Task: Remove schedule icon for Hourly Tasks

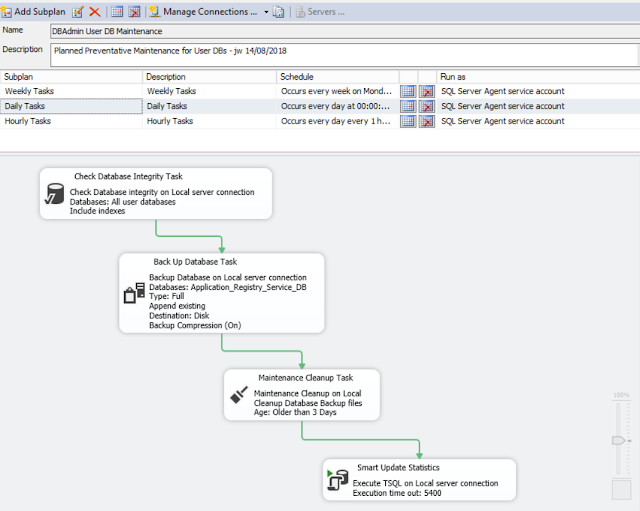Action: (427, 121)
